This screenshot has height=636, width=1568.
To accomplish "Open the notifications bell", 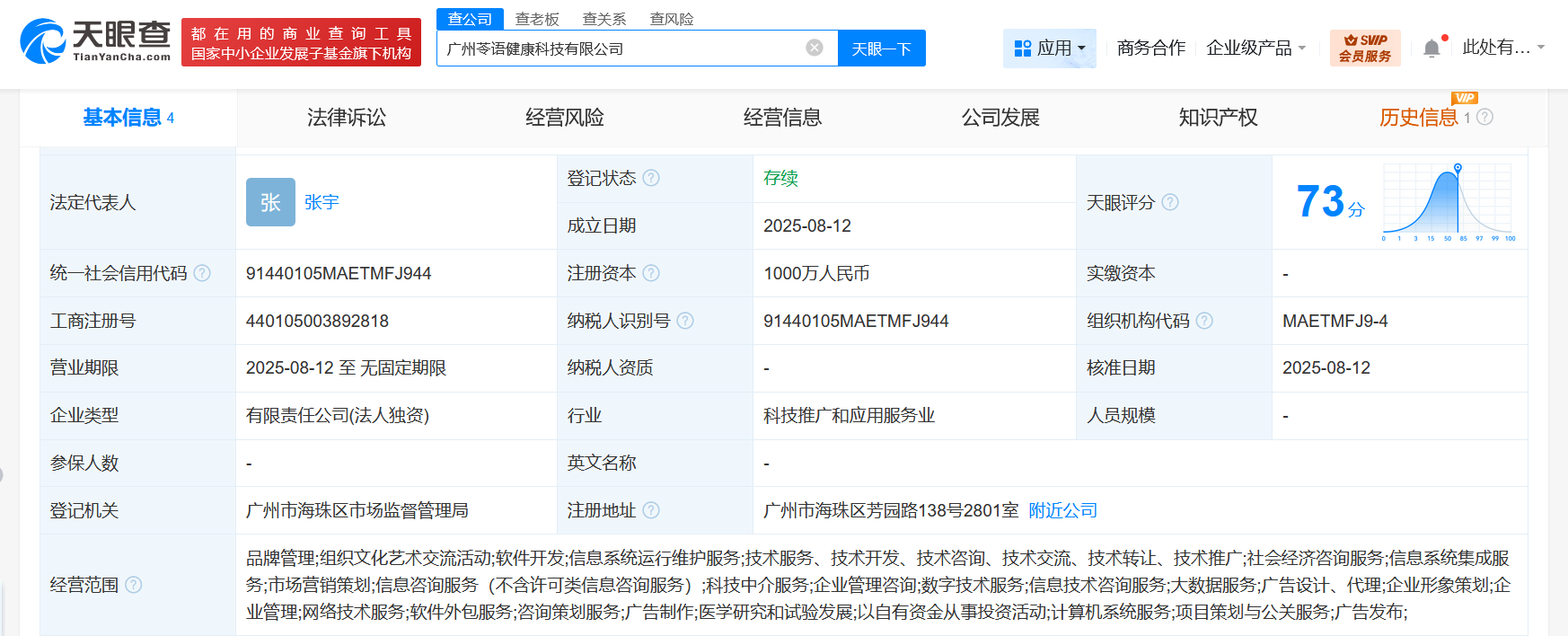I will click(x=1431, y=49).
